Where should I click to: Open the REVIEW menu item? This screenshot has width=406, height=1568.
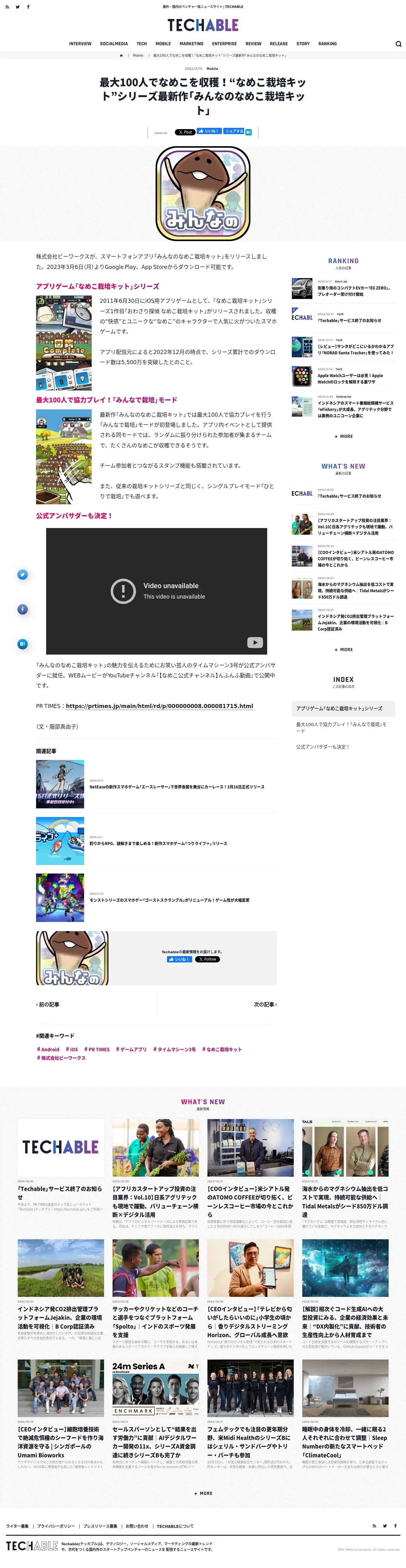253,44
